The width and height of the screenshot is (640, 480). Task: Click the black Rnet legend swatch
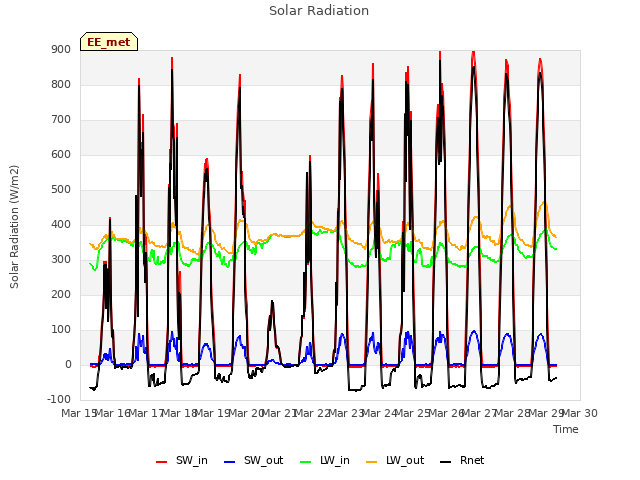tap(446, 462)
